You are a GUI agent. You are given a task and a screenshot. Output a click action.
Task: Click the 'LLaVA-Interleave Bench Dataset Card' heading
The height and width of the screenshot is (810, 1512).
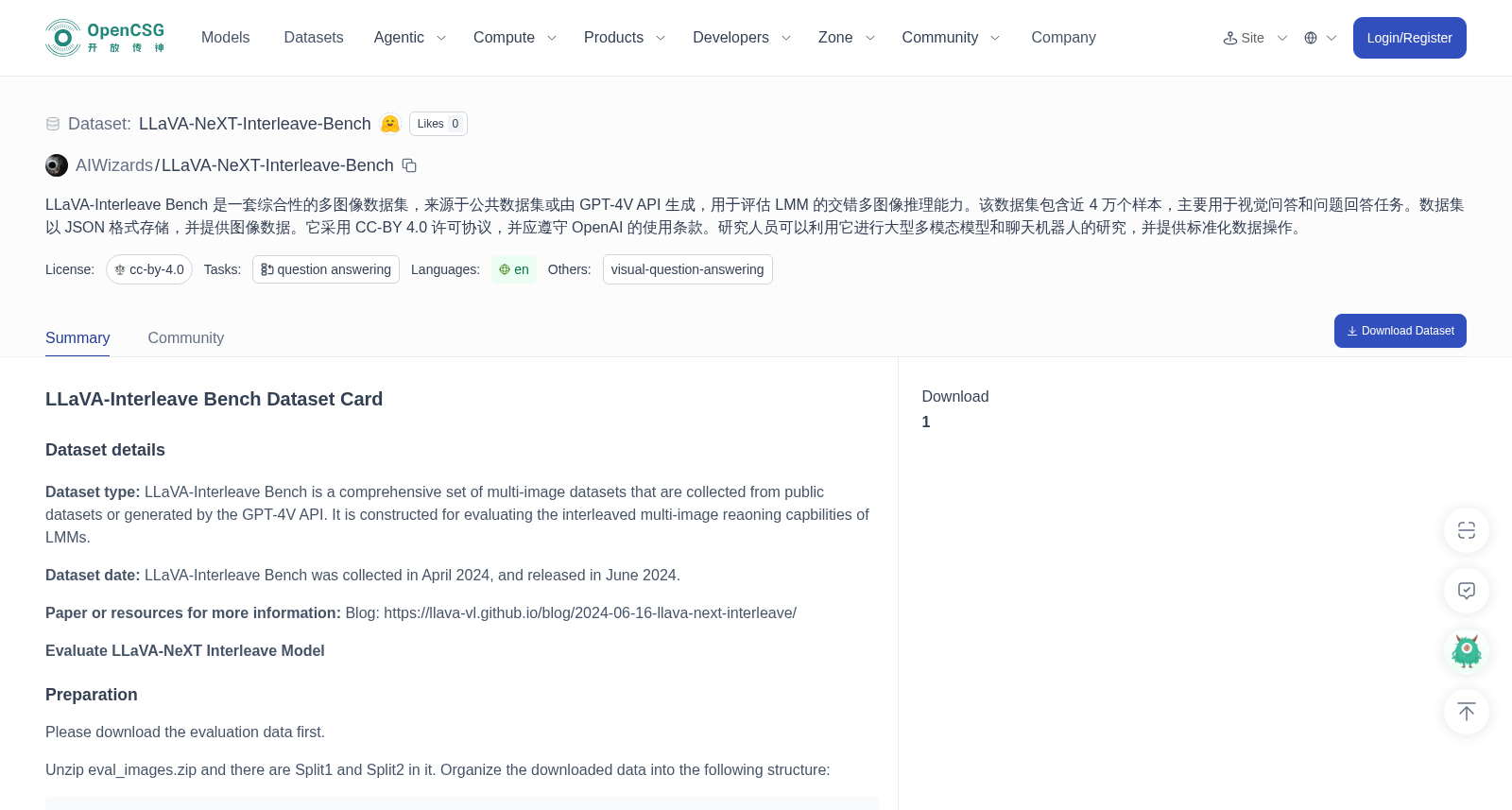click(214, 399)
